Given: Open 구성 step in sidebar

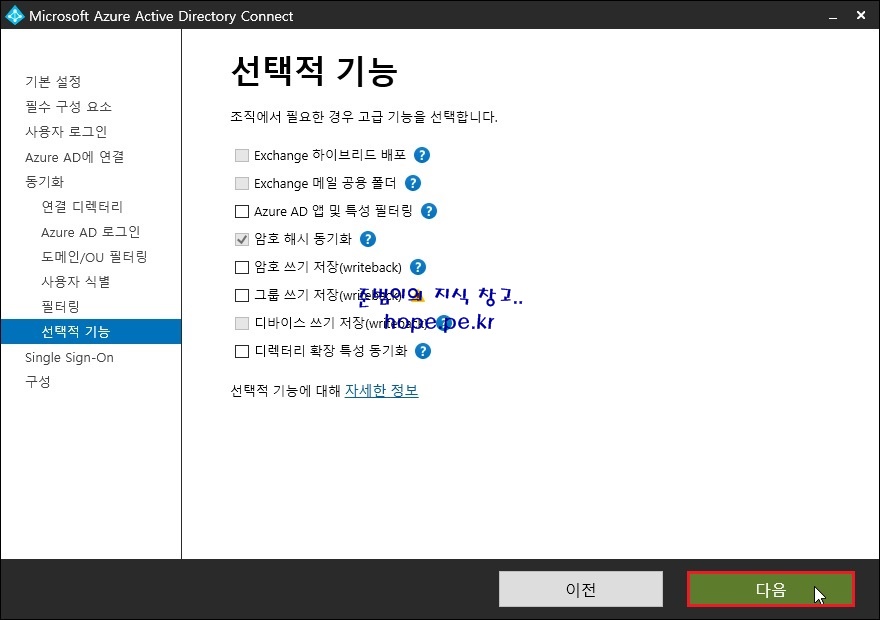Looking at the screenshot, I should 38,382.
